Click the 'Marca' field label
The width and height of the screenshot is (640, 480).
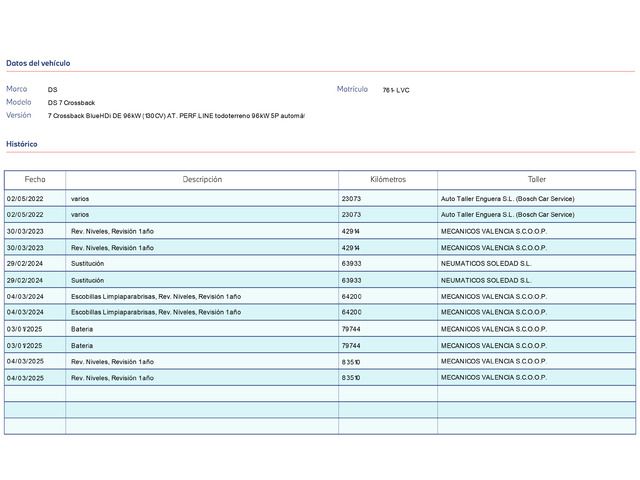click(x=17, y=89)
